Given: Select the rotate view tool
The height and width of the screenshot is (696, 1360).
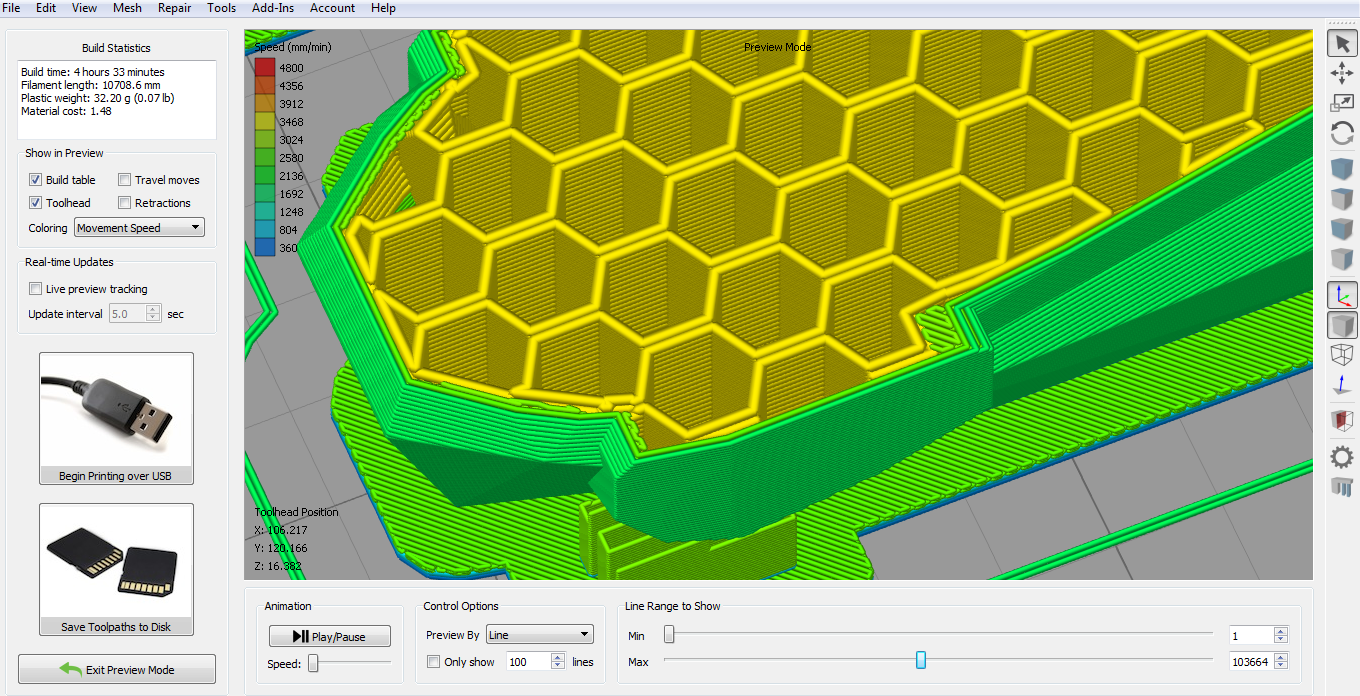Looking at the screenshot, I should pos(1342,133).
